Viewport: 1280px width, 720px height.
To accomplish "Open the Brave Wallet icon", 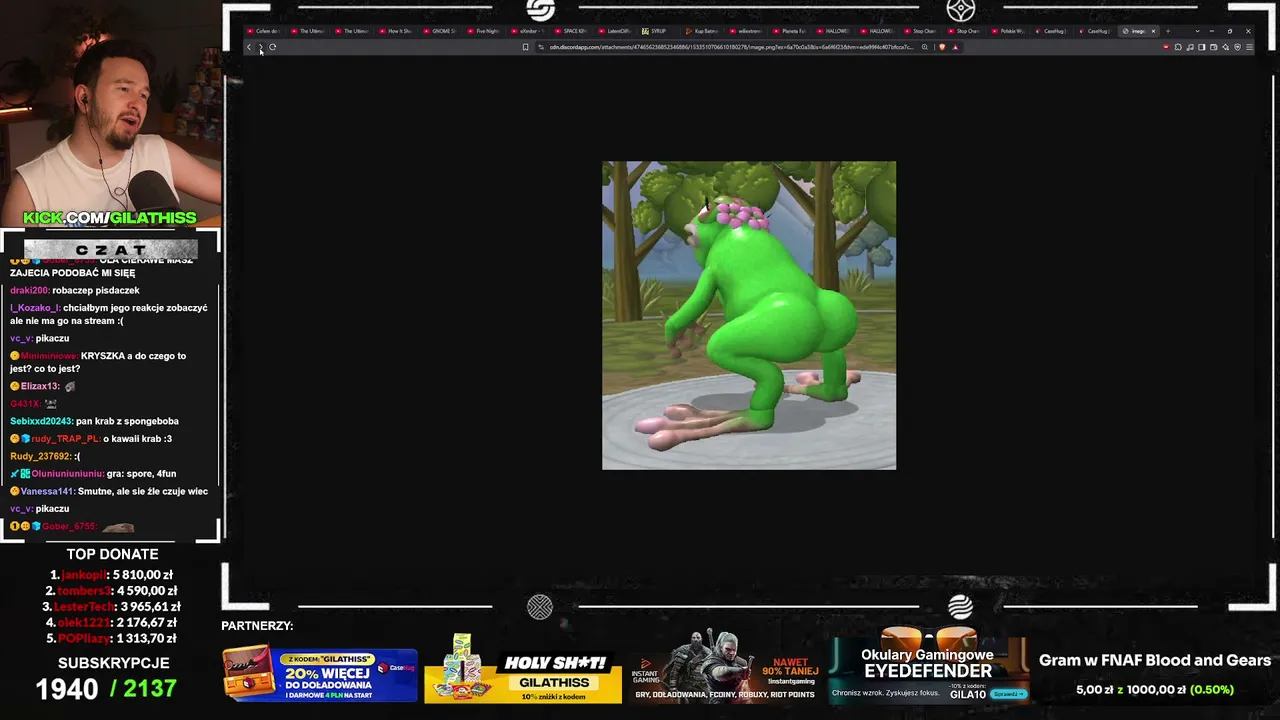I will click(x=1214, y=47).
